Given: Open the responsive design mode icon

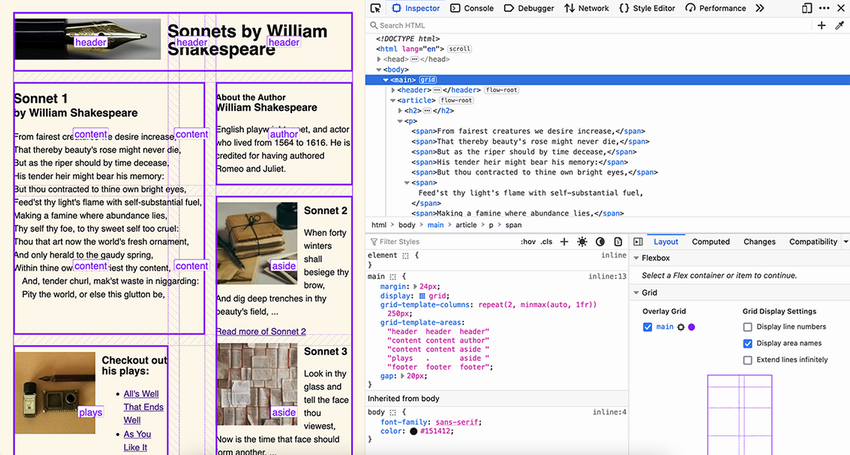Looking at the screenshot, I should pyautogui.click(x=807, y=8).
